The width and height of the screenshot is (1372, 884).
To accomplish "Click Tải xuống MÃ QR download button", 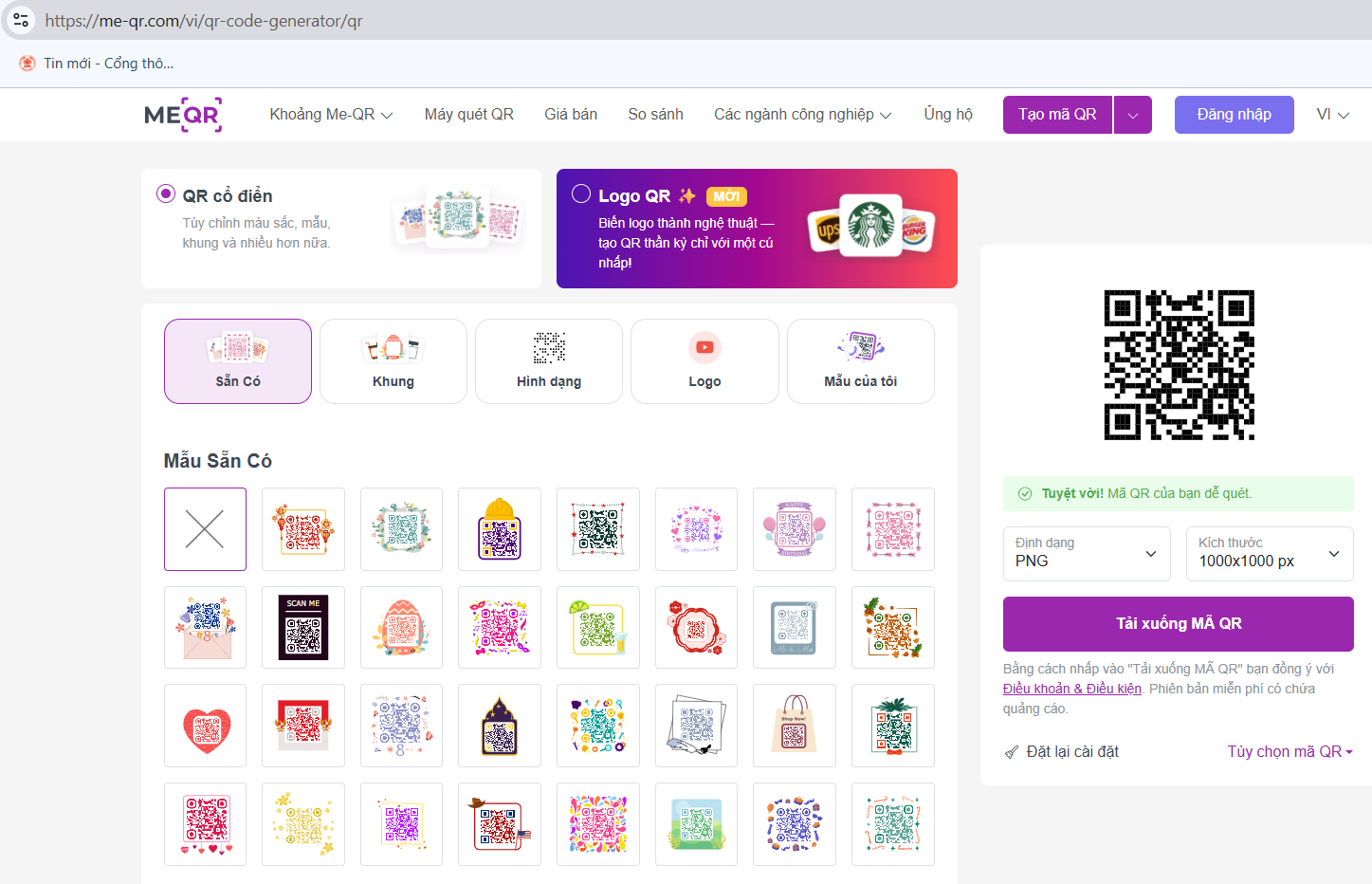I will (1179, 624).
